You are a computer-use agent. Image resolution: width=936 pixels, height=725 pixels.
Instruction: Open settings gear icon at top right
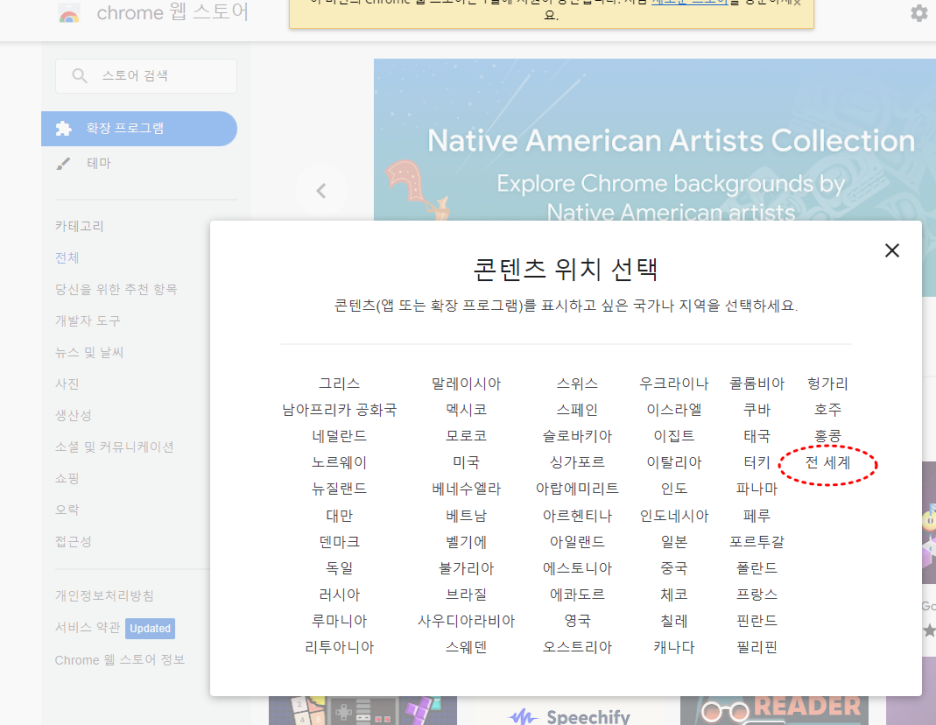click(x=919, y=13)
